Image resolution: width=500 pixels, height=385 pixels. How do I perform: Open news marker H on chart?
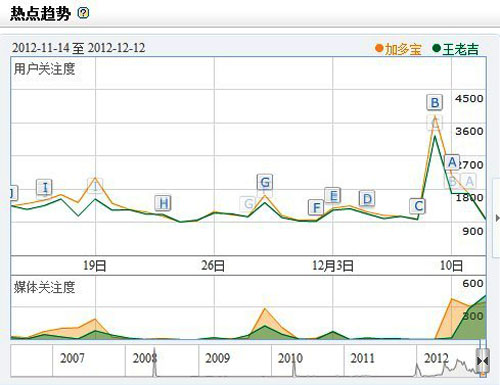tap(163, 203)
